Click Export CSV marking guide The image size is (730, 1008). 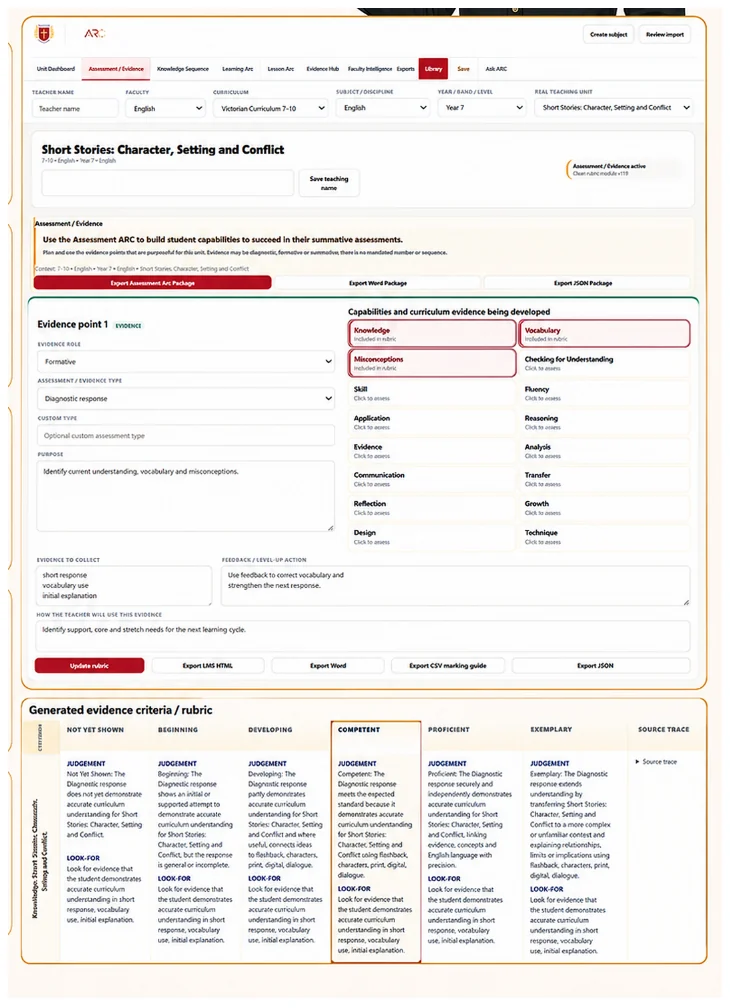(x=448, y=665)
